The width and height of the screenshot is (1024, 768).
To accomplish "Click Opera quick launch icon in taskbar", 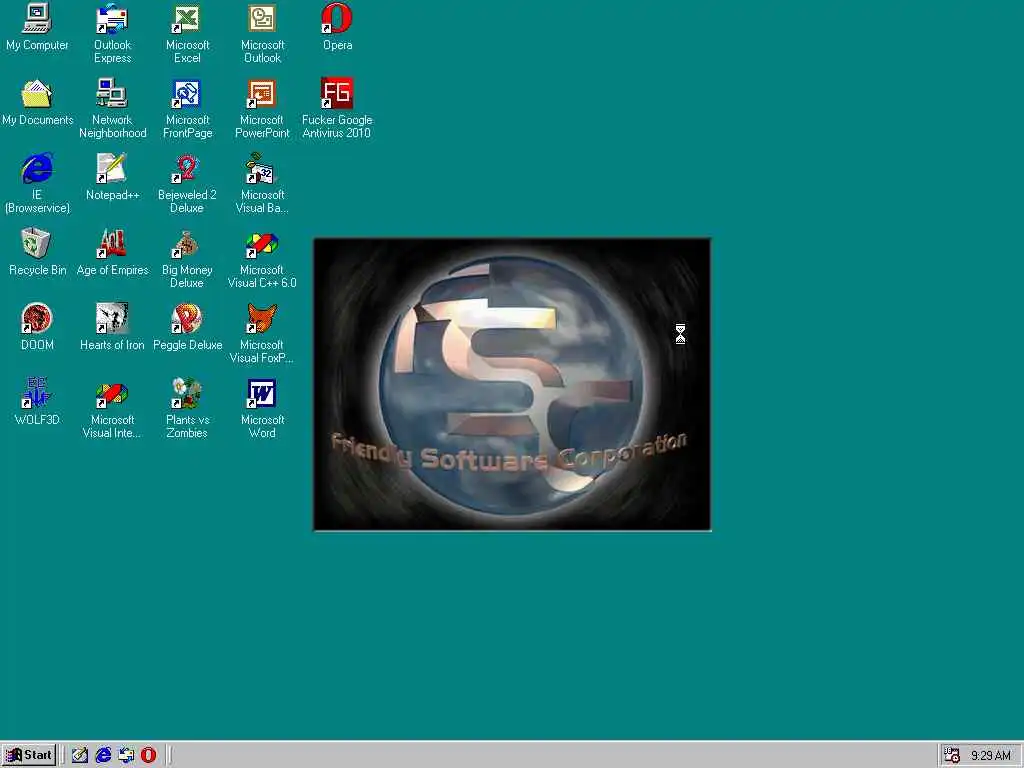I will (149, 755).
